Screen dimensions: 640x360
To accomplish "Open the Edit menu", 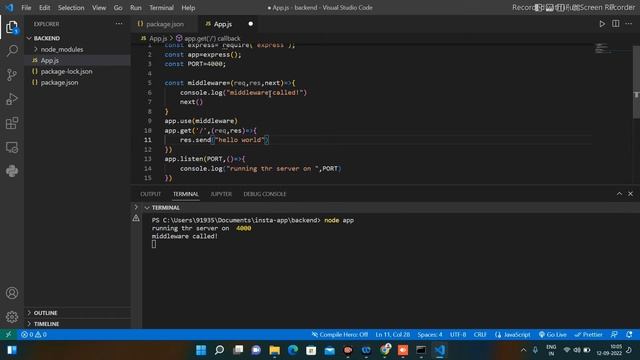I will 44,8.
